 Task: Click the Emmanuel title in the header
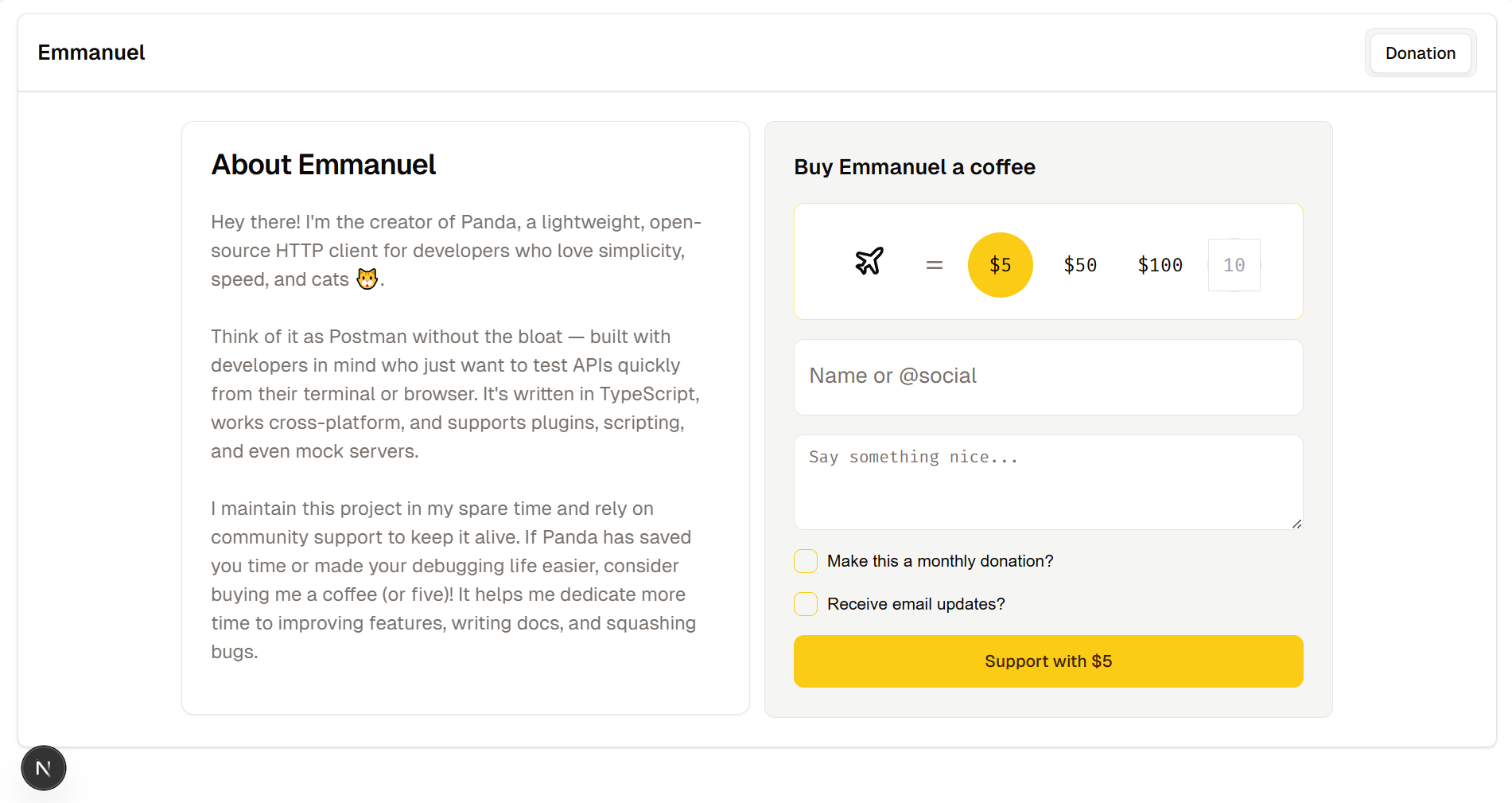pos(91,53)
